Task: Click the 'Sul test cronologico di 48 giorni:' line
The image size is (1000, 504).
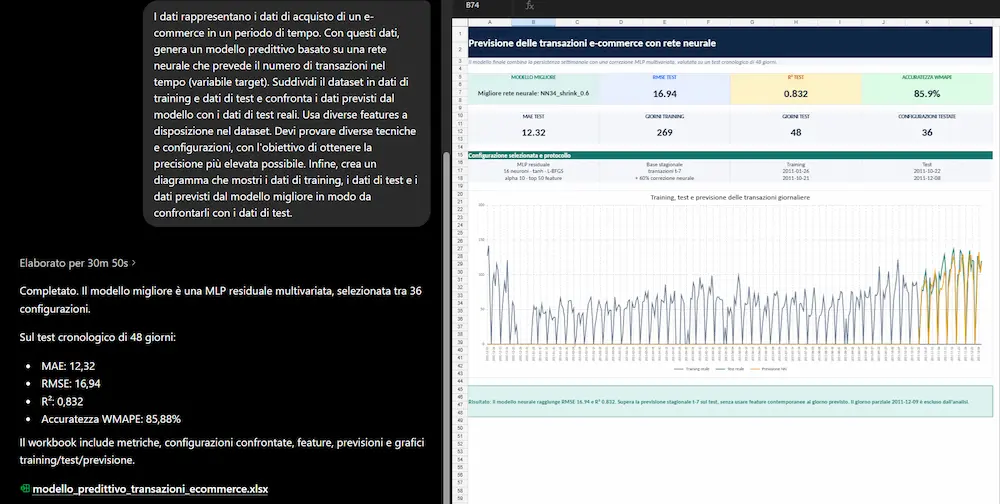Action: pyautogui.click(x=98, y=337)
